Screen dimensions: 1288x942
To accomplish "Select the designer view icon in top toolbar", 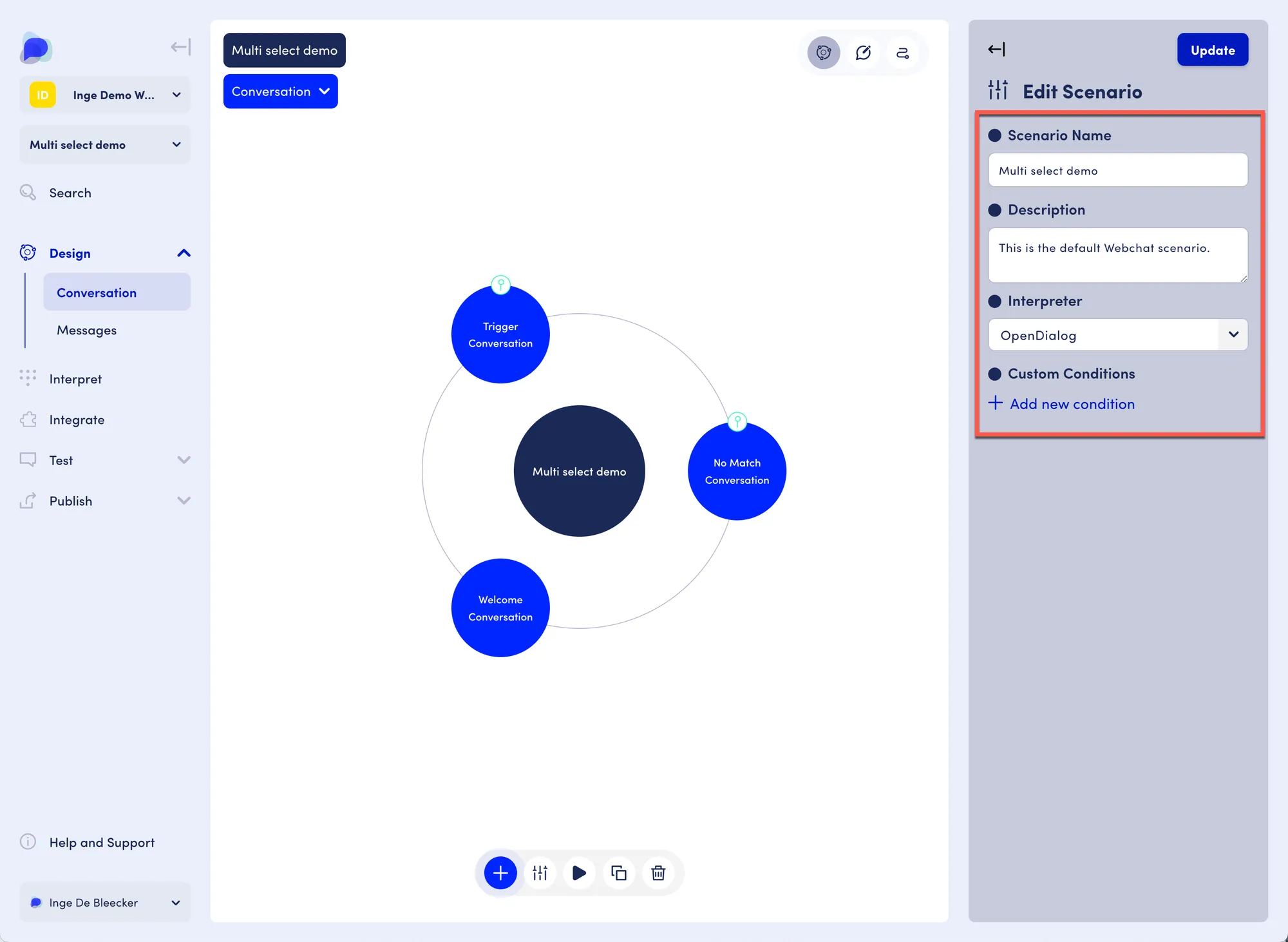I will (x=824, y=53).
